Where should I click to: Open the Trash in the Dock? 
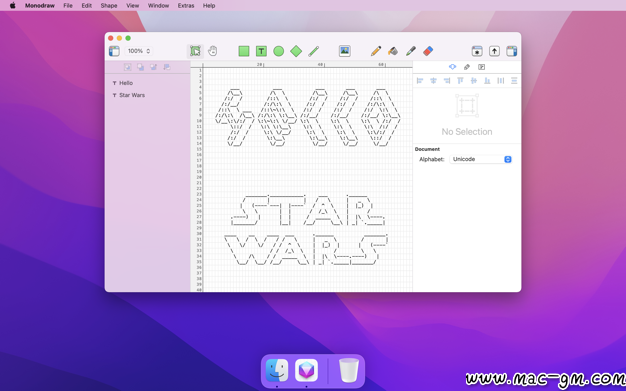349,370
